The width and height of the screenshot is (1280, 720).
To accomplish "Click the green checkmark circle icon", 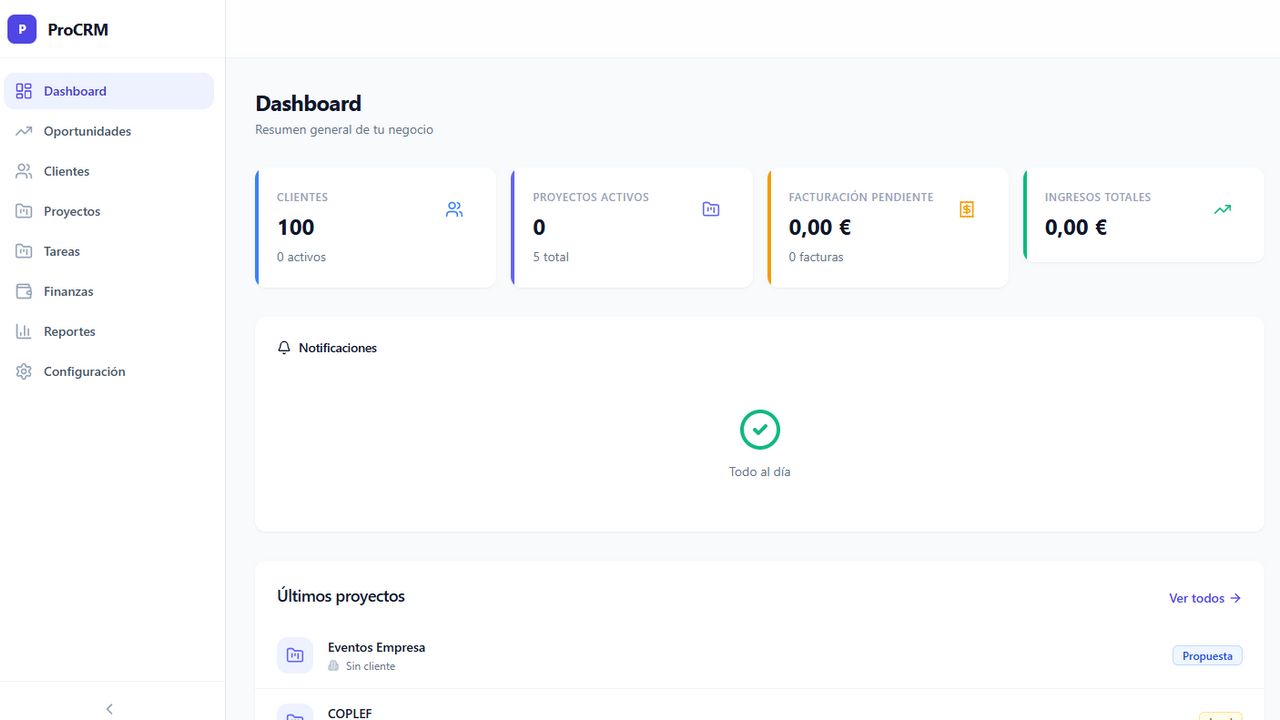I will coord(760,429).
